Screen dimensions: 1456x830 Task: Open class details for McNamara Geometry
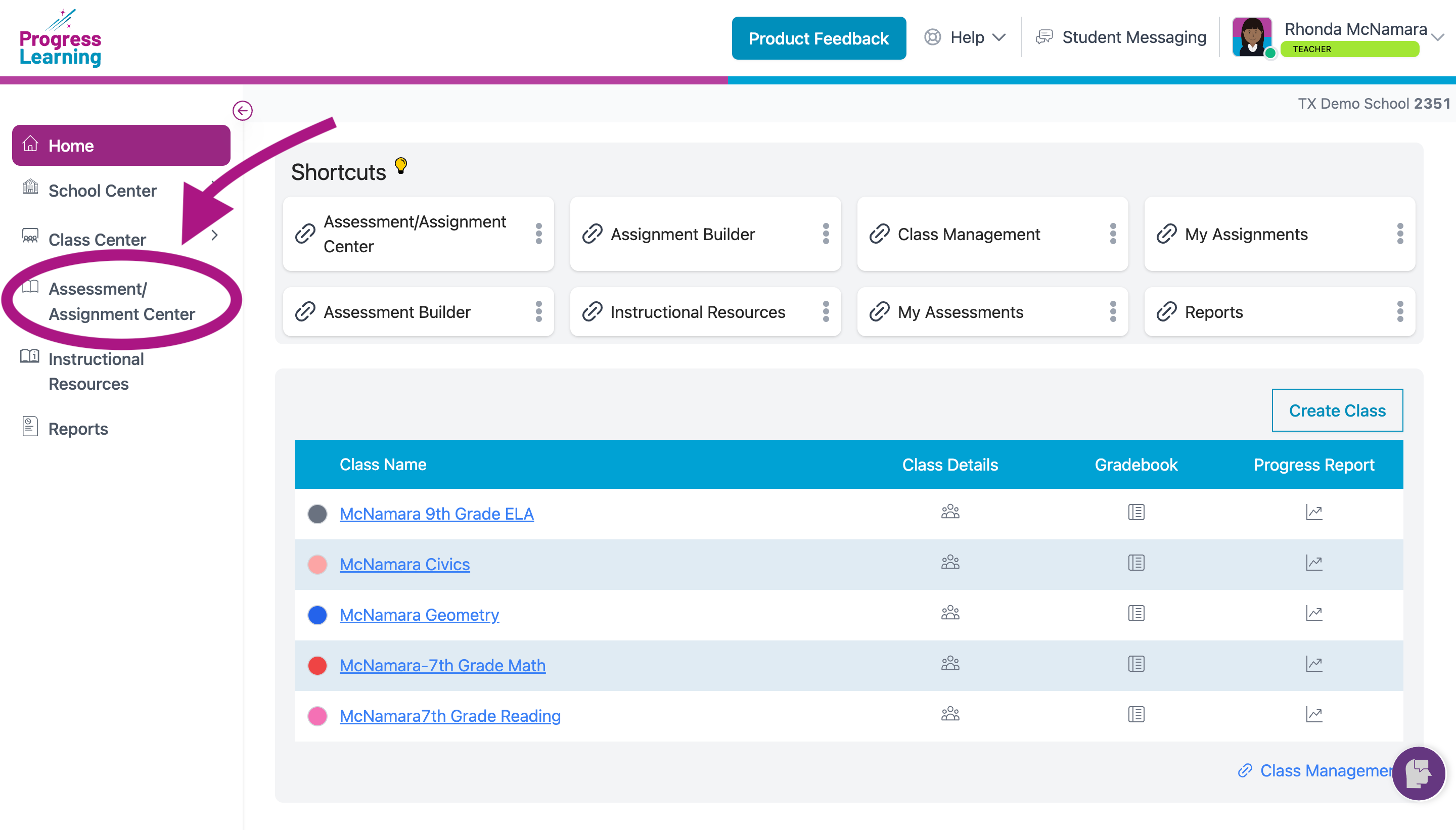tap(950, 613)
